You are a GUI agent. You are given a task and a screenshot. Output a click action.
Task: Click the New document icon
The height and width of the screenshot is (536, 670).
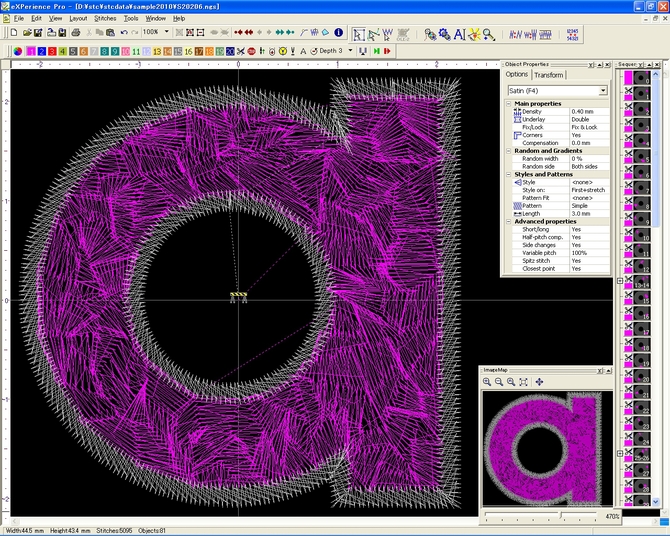(x=14, y=32)
